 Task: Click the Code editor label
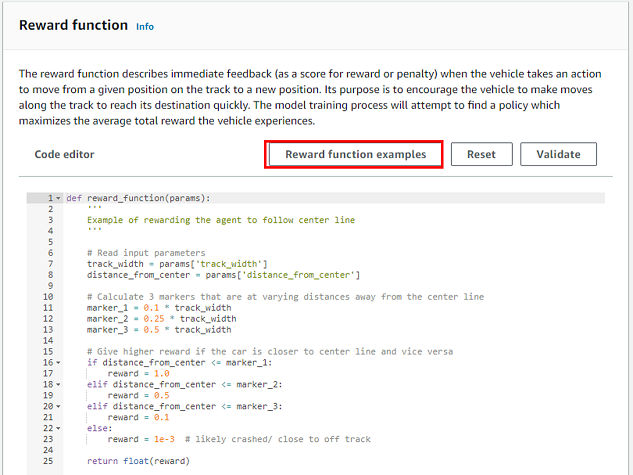click(x=65, y=155)
